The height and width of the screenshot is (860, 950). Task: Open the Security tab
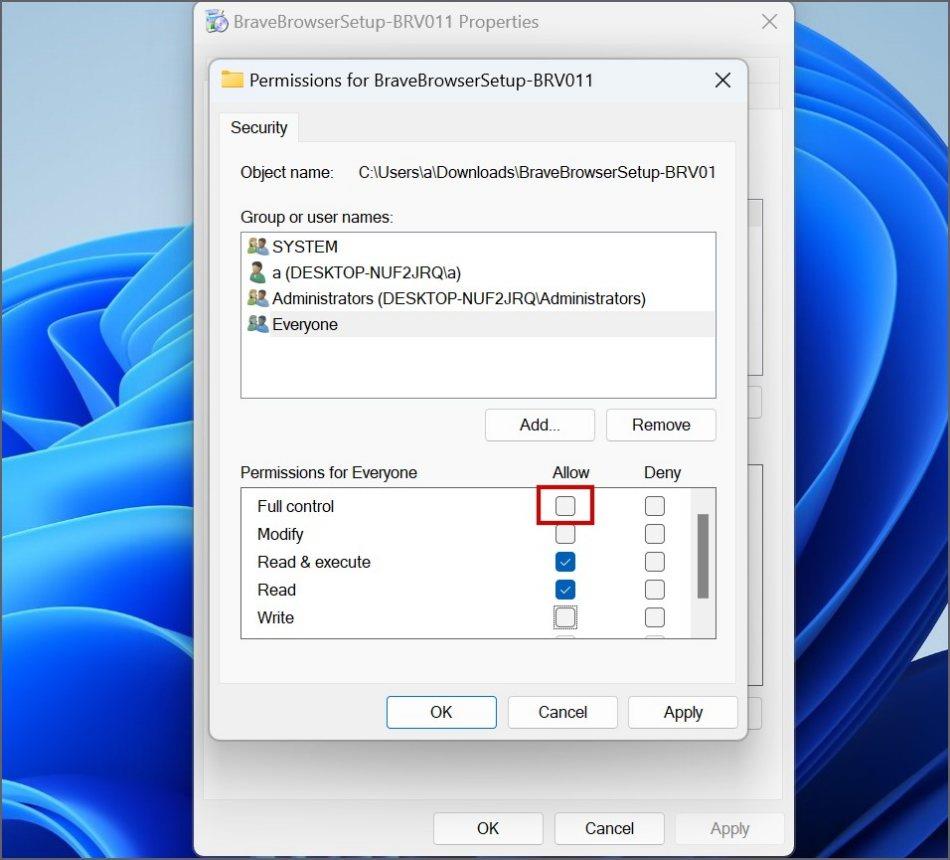click(x=259, y=127)
